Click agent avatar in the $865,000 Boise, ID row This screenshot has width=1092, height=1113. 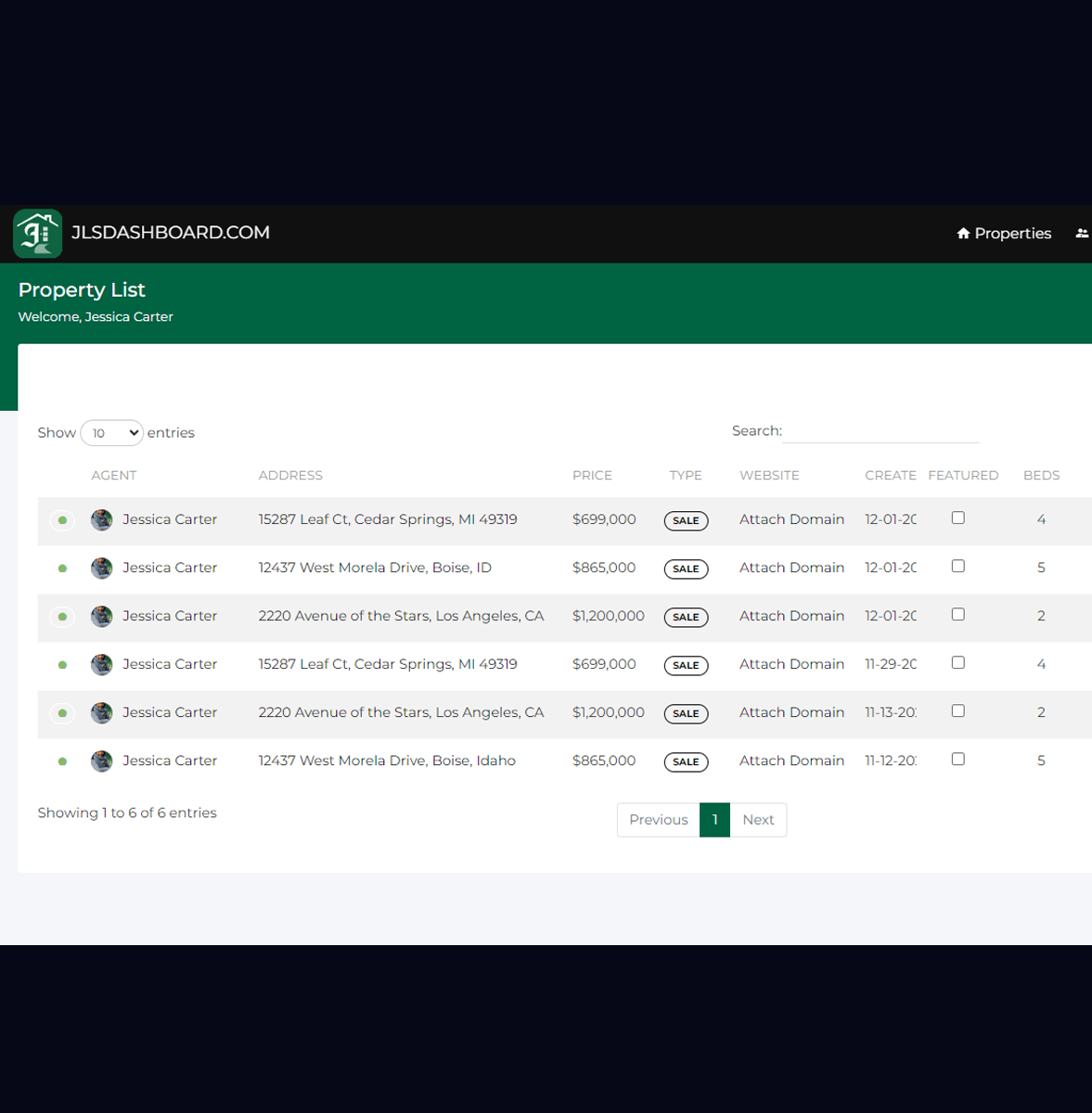pyautogui.click(x=101, y=569)
